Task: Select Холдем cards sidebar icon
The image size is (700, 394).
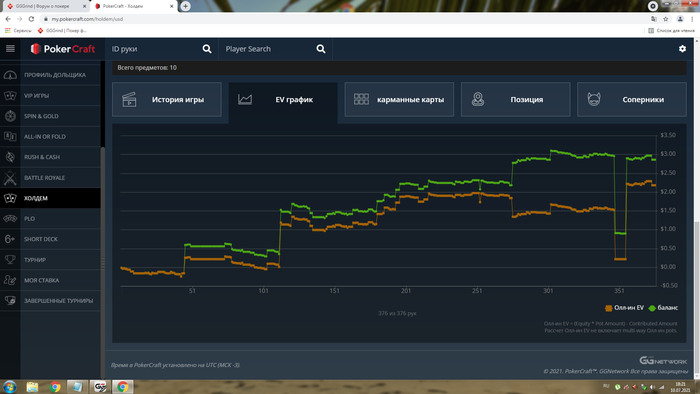Action: [x=10, y=198]
